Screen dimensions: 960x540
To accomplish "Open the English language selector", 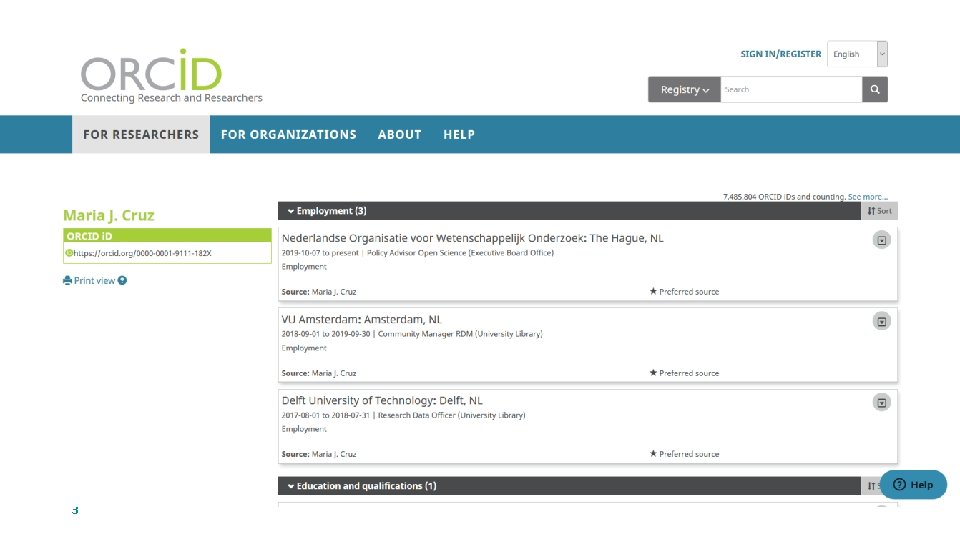I will click(x=857, y=54).
